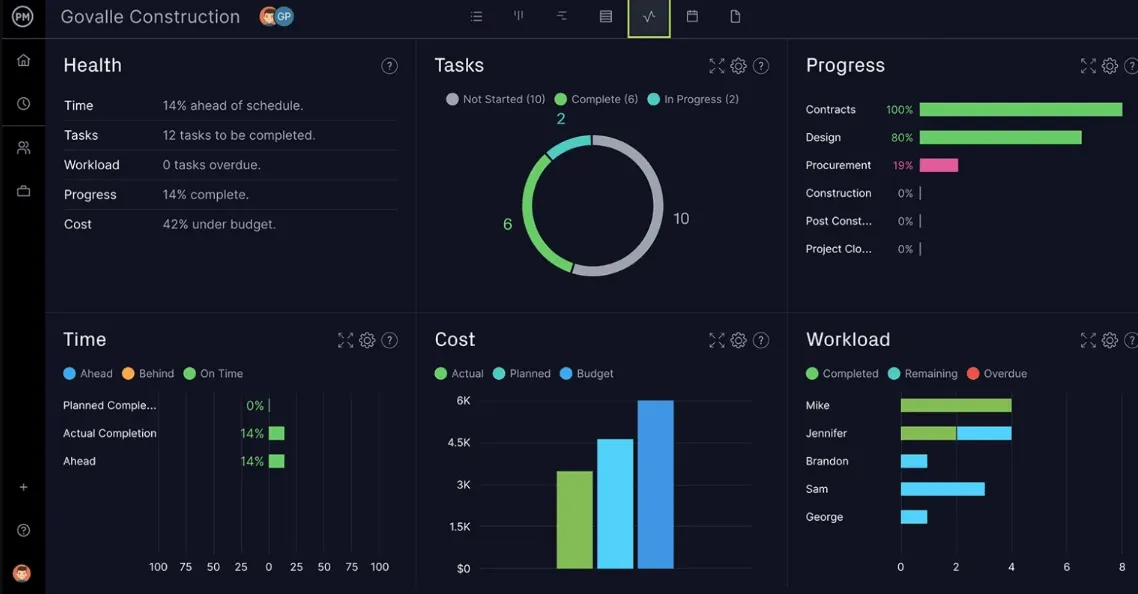Open the clock recent-items sidebar icon
Screen dimensions: 1138x594
[23, 104]
